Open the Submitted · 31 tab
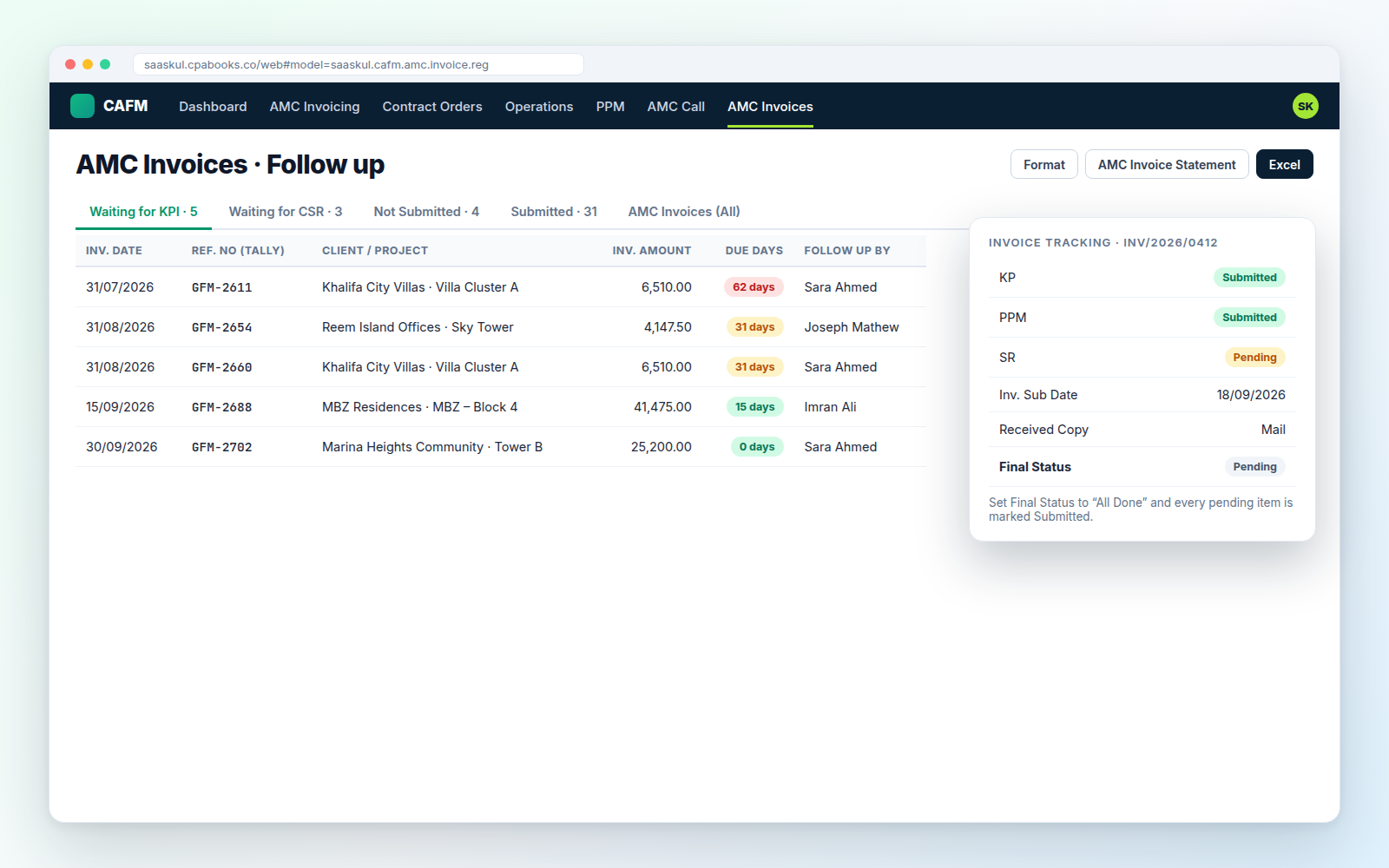1389x868 pixels. (554, 212)
